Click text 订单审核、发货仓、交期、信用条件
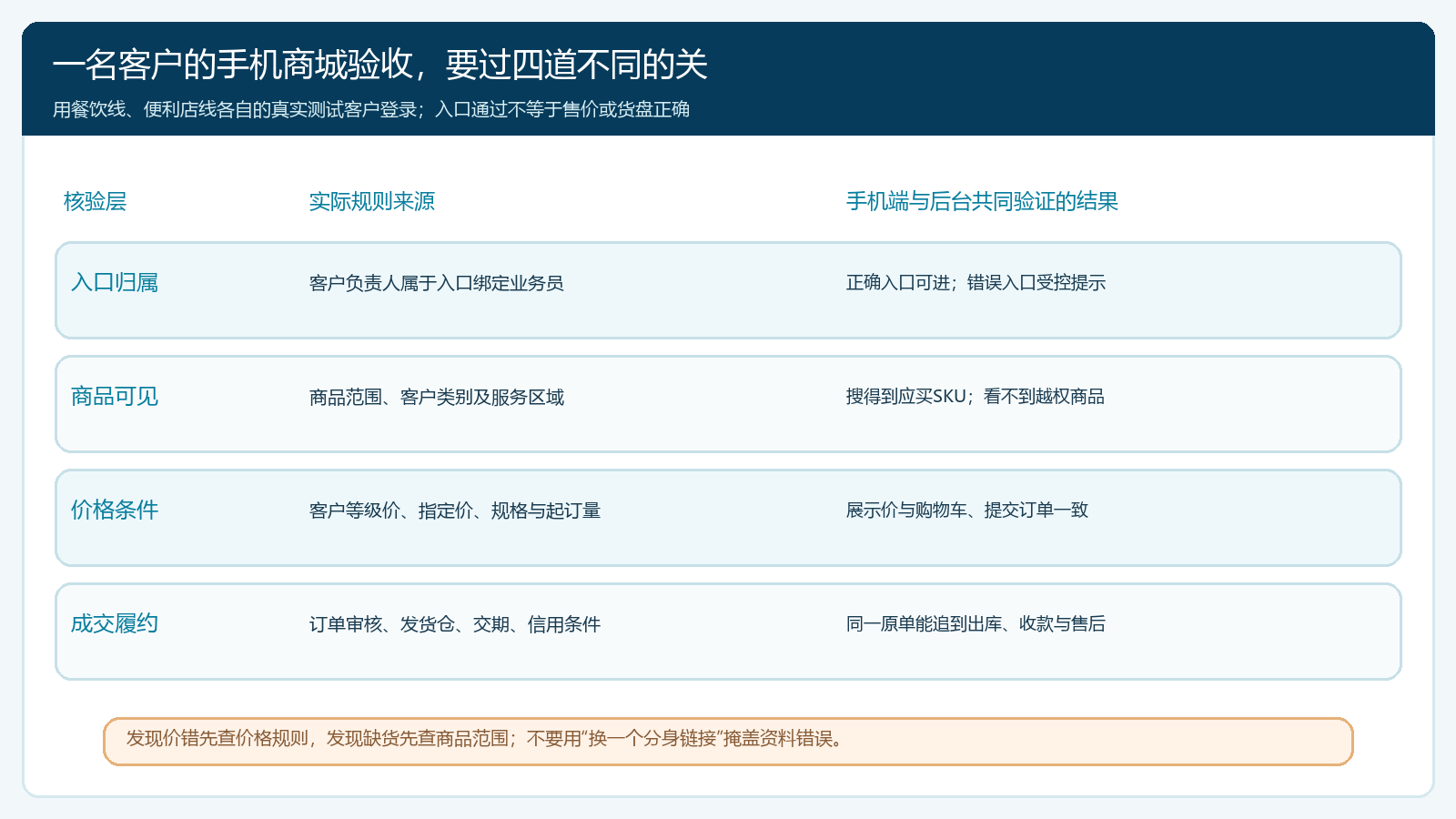This screenshot has width=1456, height=819. click(x=455, y=624)
